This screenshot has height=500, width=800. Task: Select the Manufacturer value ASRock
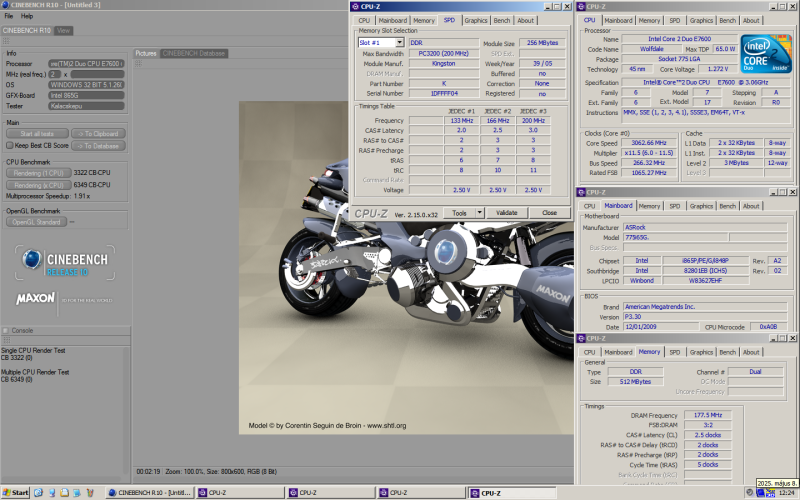[x=705, y=228]
